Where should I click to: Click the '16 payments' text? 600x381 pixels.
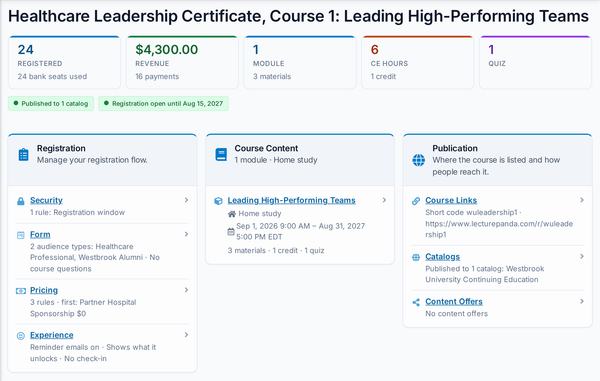tap(157, 77)
